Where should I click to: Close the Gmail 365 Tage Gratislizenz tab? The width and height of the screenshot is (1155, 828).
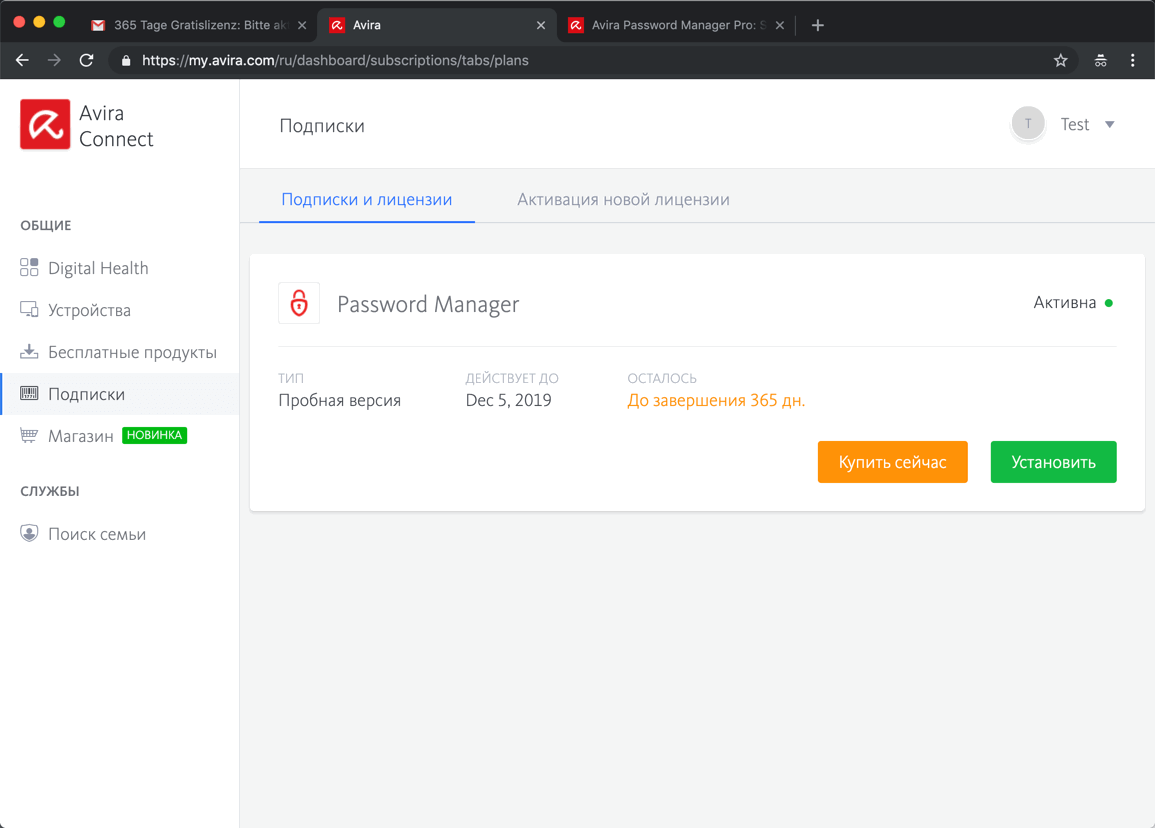coord(302,25)
